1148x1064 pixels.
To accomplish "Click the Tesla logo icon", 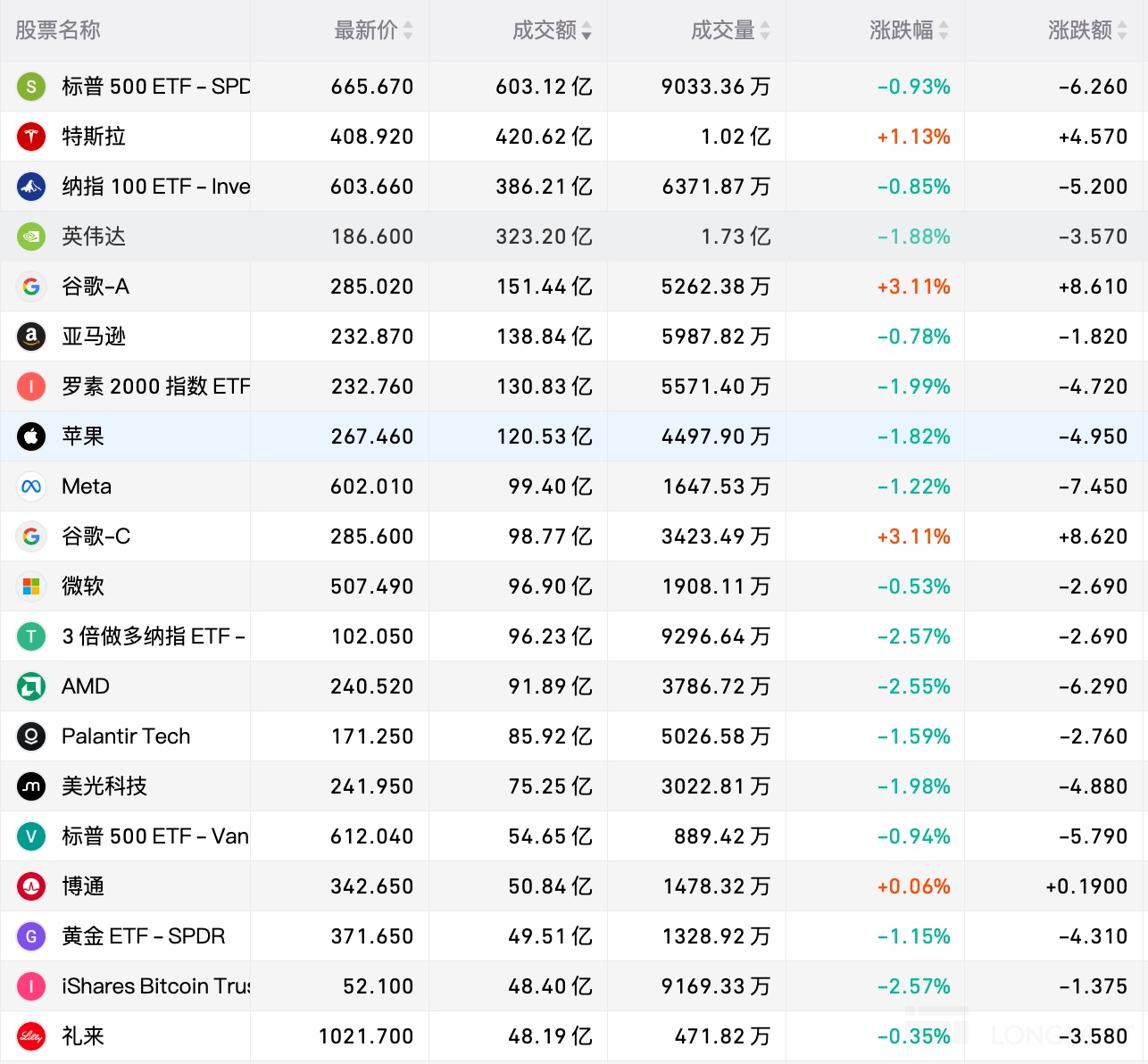I will pos(31,137).
